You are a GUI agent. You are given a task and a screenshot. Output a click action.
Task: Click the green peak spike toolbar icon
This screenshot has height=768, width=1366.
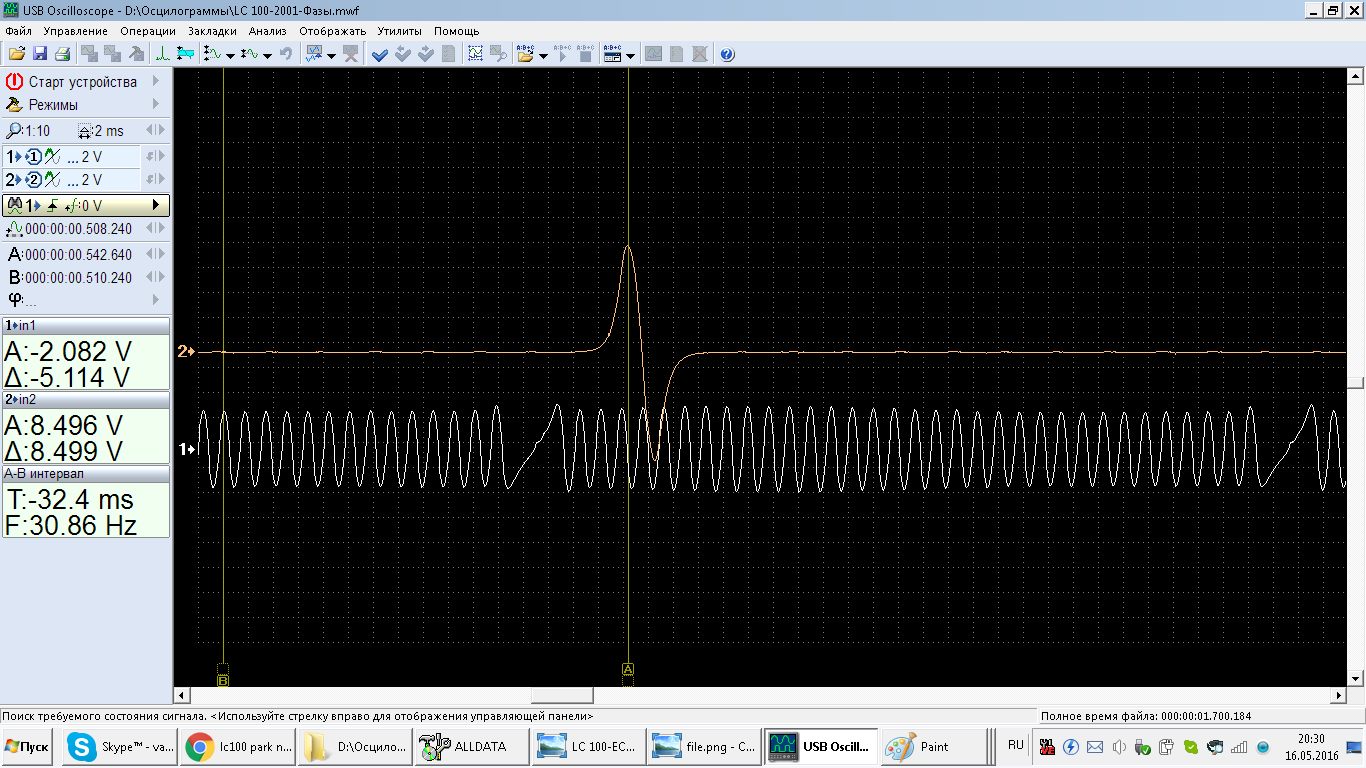pyautogui.click(x=162, y=54)
